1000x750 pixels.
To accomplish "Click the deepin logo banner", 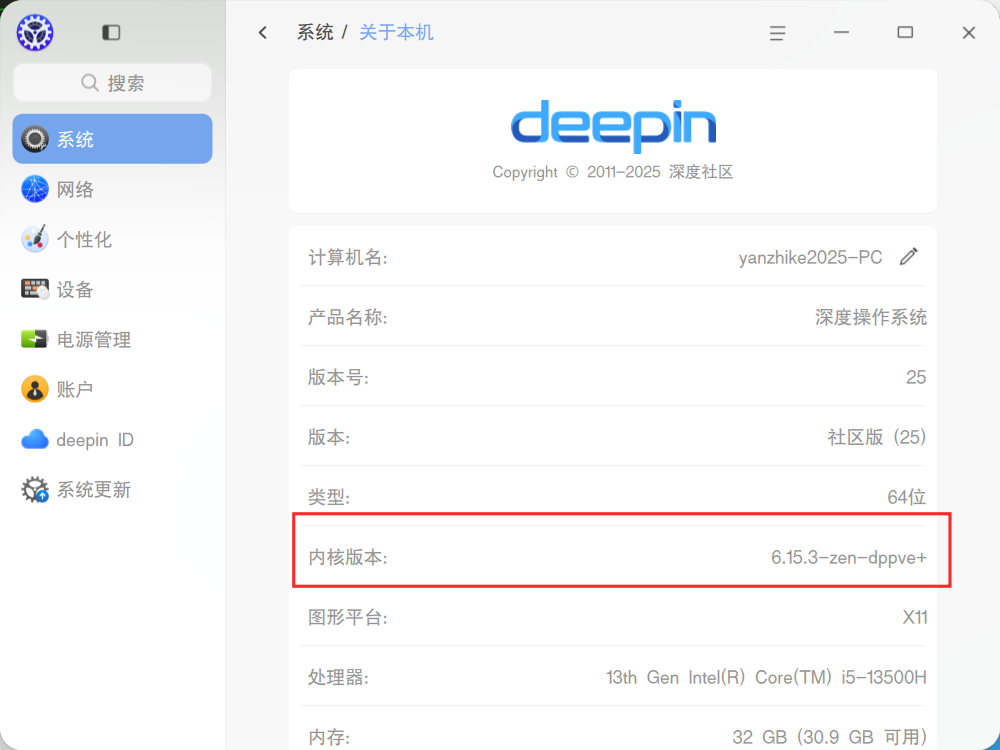I will coord(613,140).
